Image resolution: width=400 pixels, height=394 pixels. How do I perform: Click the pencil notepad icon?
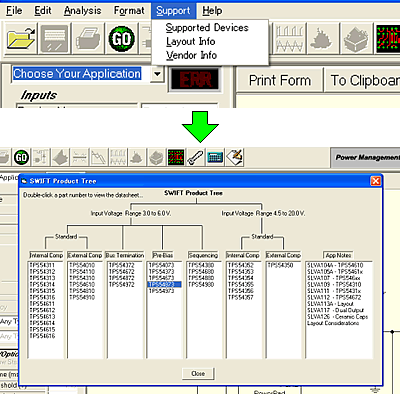235,157
